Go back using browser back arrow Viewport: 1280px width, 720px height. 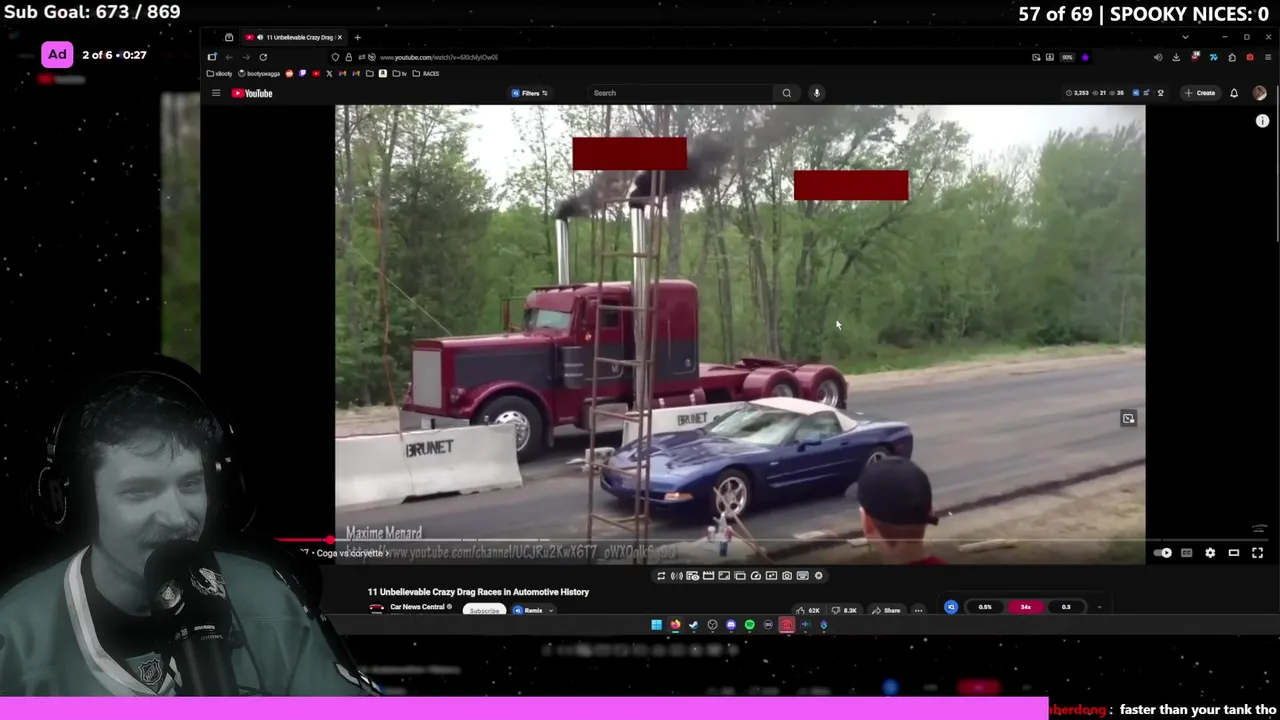(x=229, y=57)
